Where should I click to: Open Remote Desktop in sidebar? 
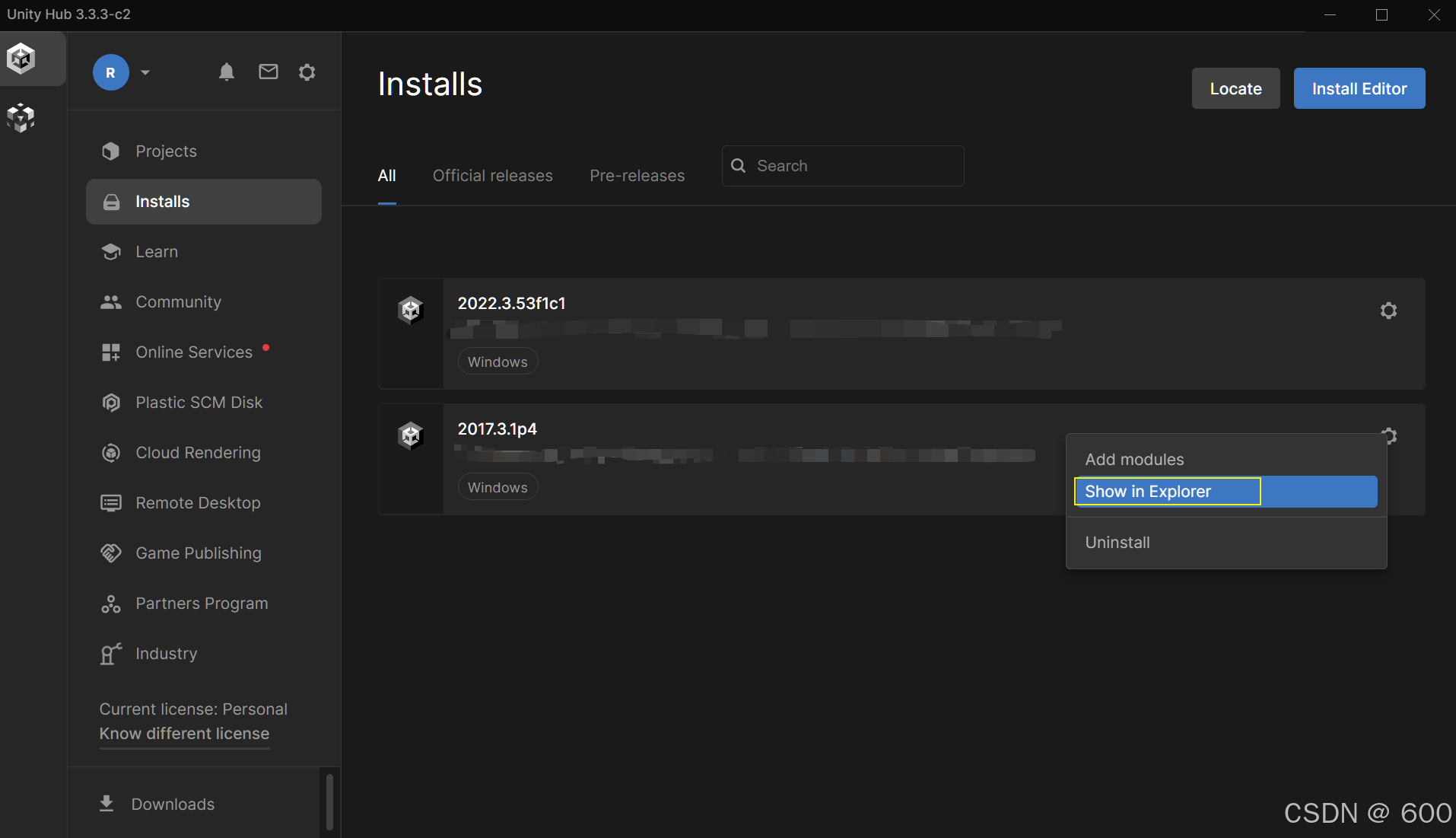[x=204, y=503]
